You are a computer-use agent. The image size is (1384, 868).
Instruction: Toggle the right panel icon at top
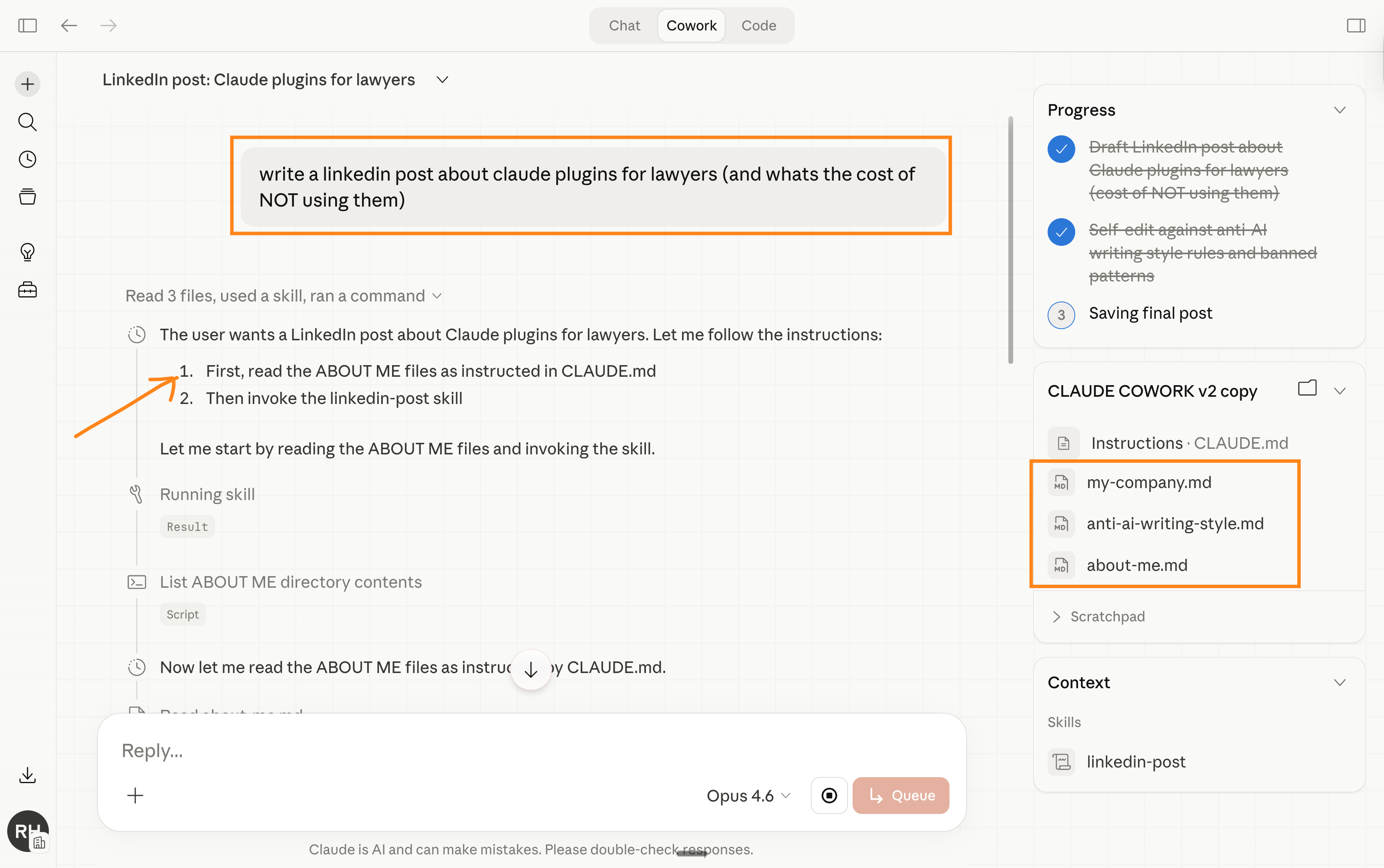1355,25
